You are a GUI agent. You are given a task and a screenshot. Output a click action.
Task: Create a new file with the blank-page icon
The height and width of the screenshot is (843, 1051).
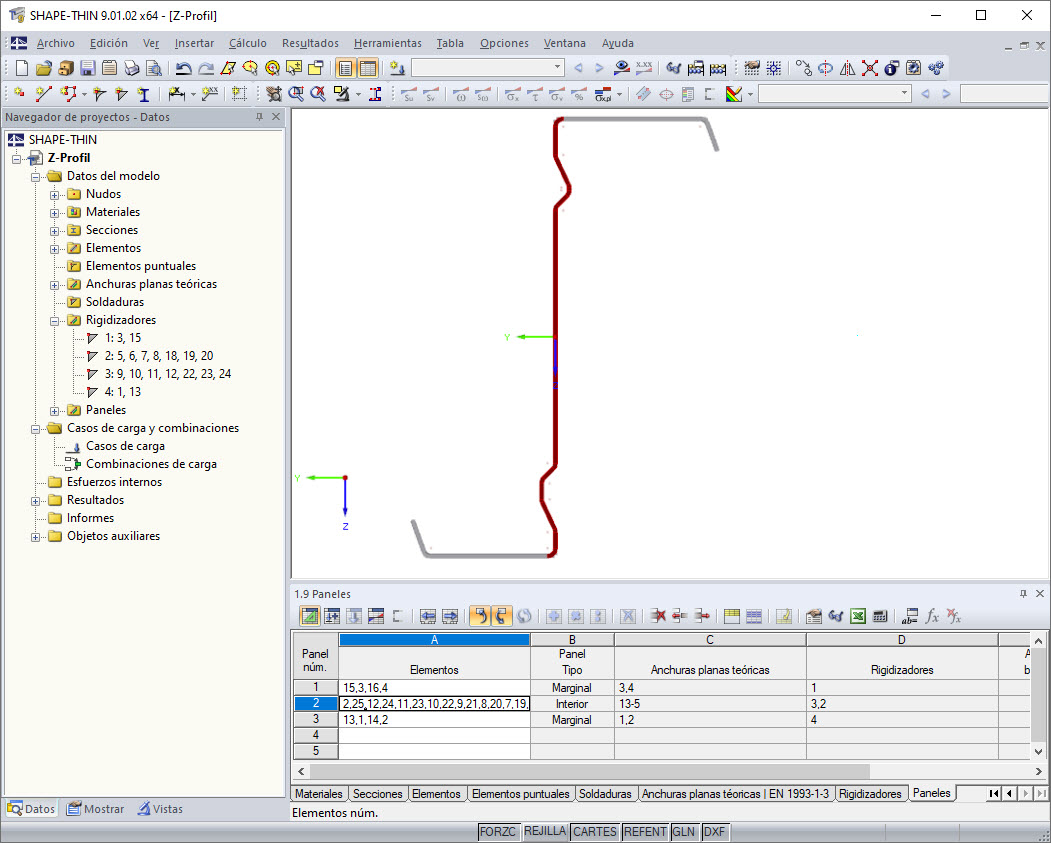[x=21, y=68]
